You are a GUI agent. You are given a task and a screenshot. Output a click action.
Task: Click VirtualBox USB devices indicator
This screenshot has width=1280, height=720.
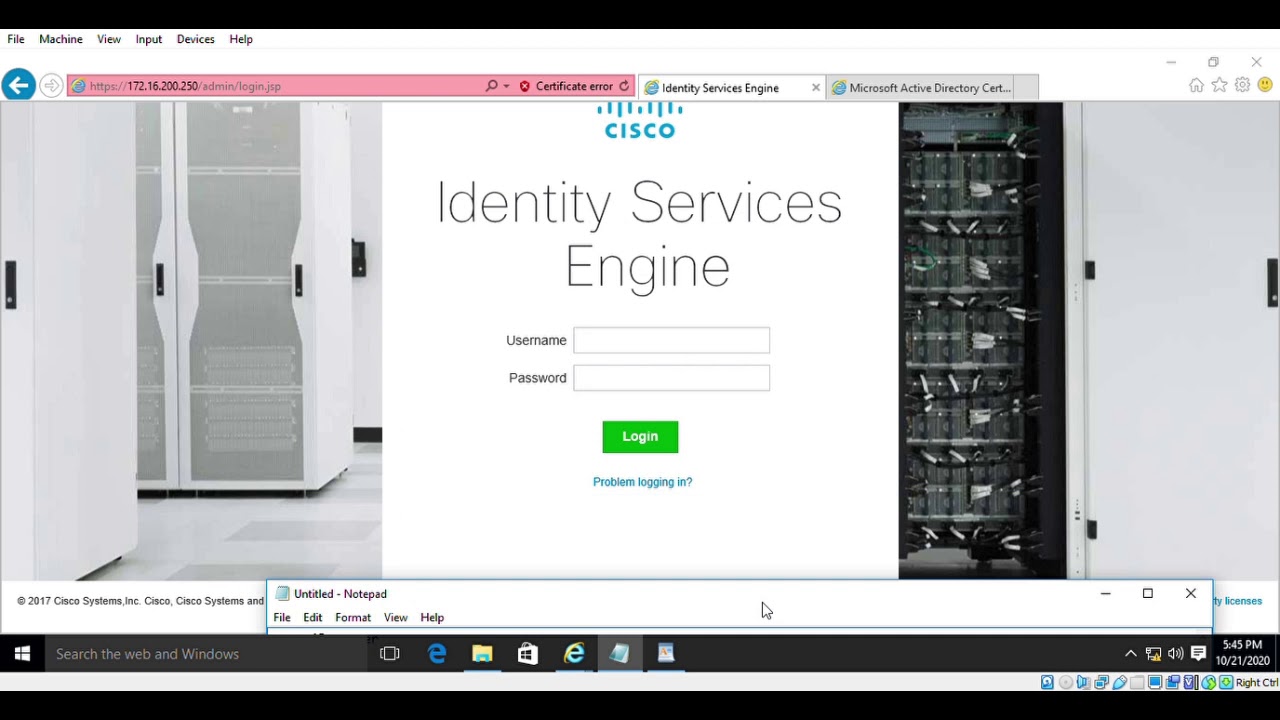coord(1119,682)
